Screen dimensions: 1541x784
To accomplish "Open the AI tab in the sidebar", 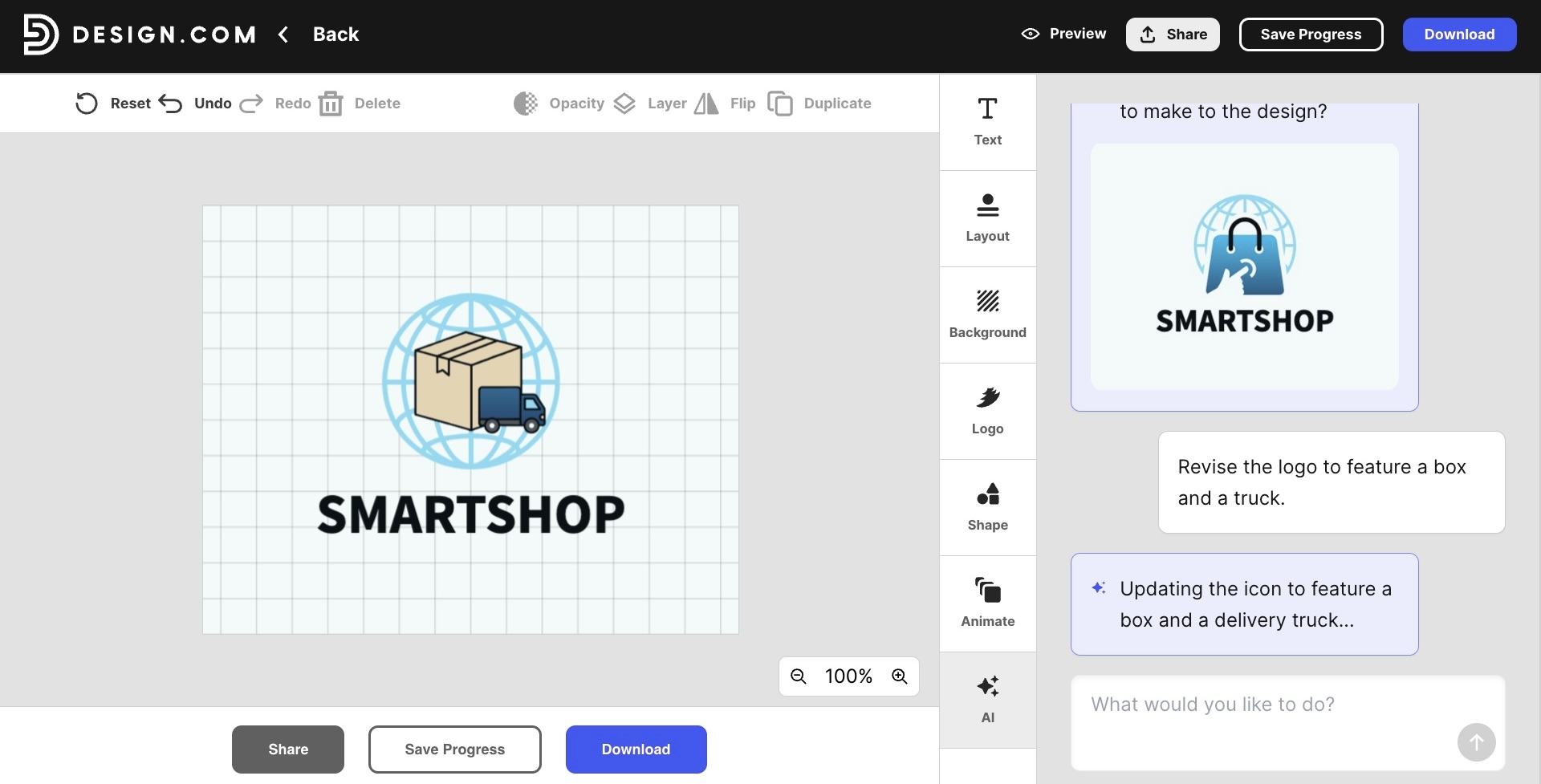I will pyautogui.click(x=987, y=698).
